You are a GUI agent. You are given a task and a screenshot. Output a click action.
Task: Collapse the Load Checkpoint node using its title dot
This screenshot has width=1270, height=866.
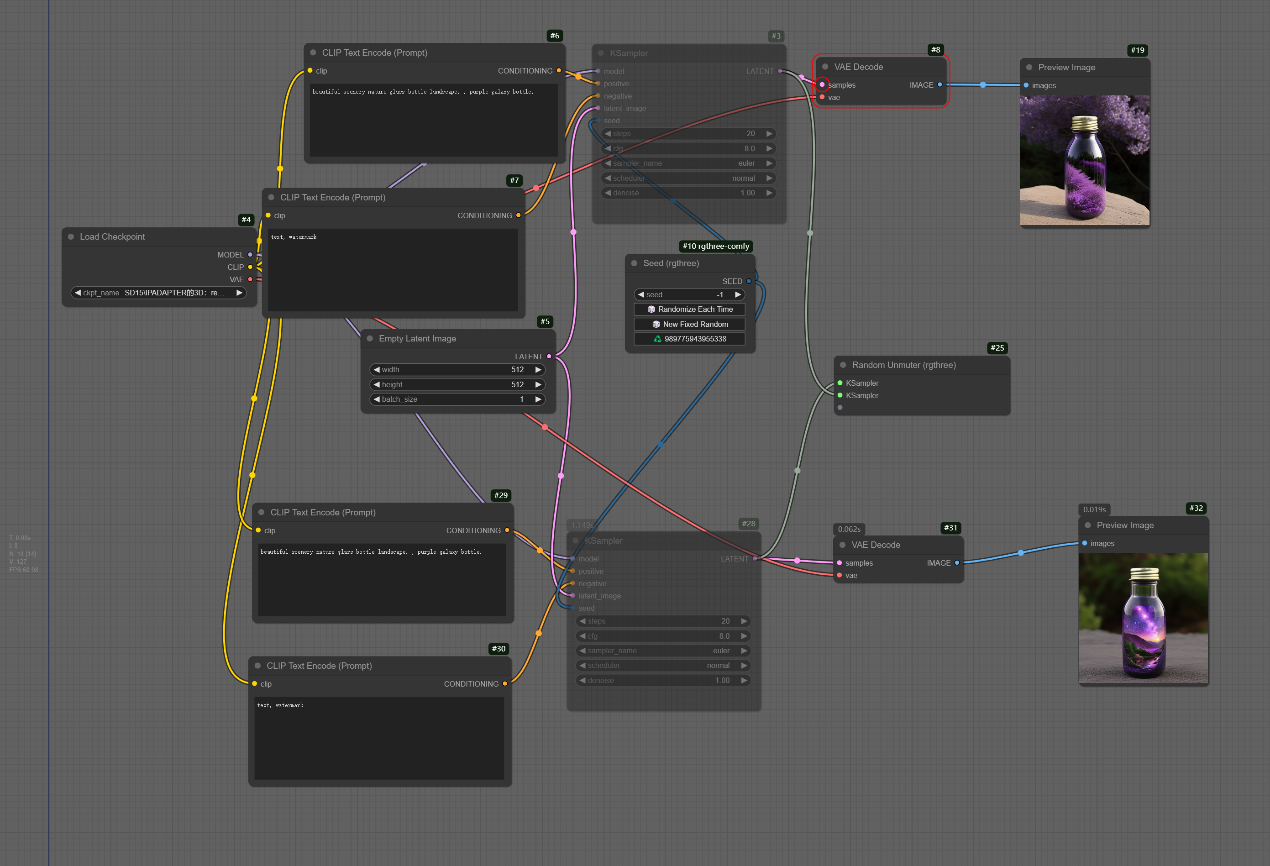tap(71, 237)
